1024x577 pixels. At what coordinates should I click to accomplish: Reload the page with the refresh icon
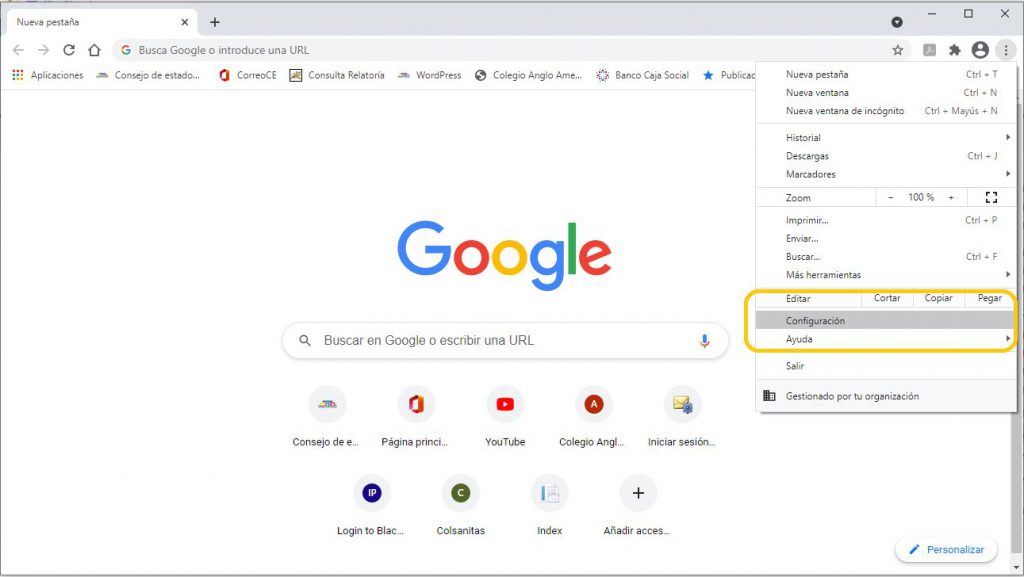tap(69, 50)
